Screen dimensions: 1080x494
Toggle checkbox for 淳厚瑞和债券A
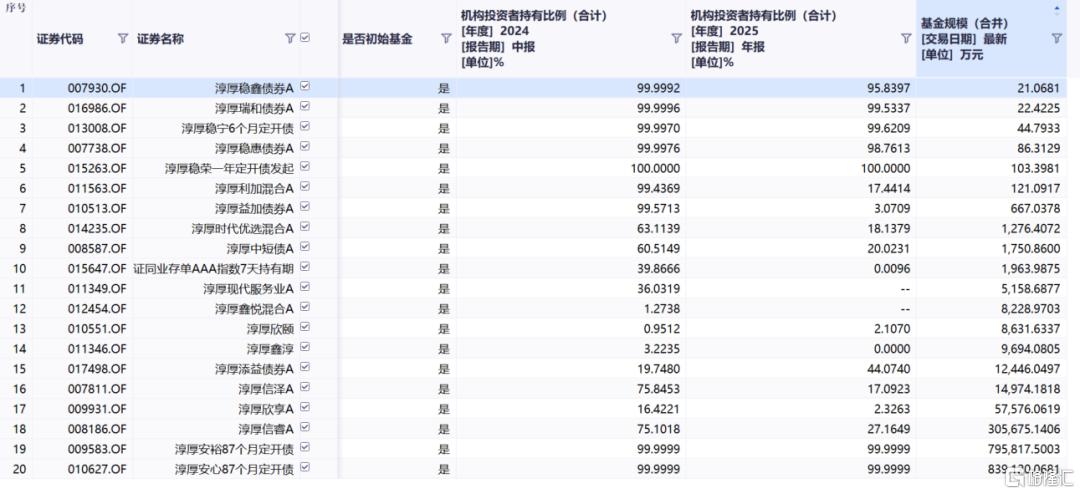(305, 107)
